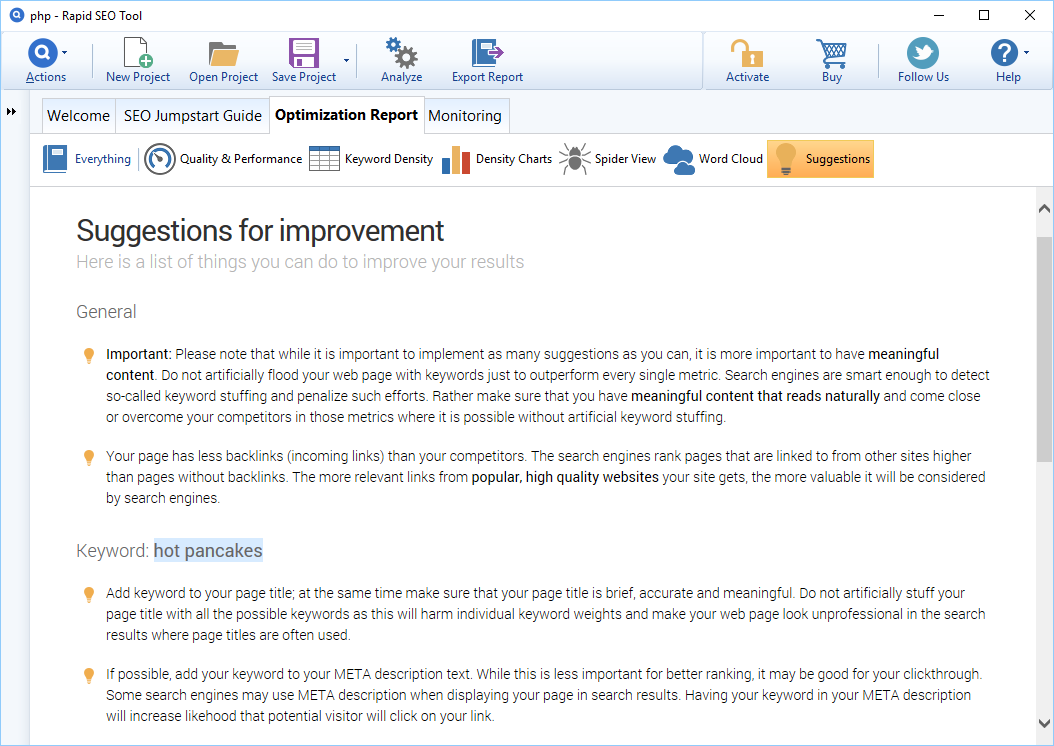Open an existing project via Open Project

[x=223, y=53]
